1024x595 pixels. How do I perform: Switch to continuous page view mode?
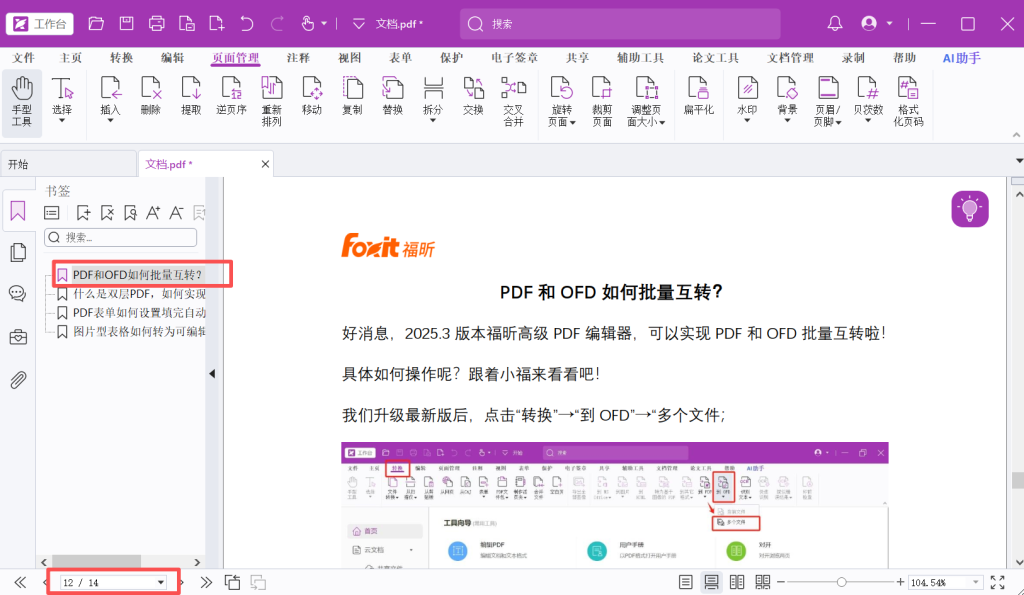click(x=711, y=582)
